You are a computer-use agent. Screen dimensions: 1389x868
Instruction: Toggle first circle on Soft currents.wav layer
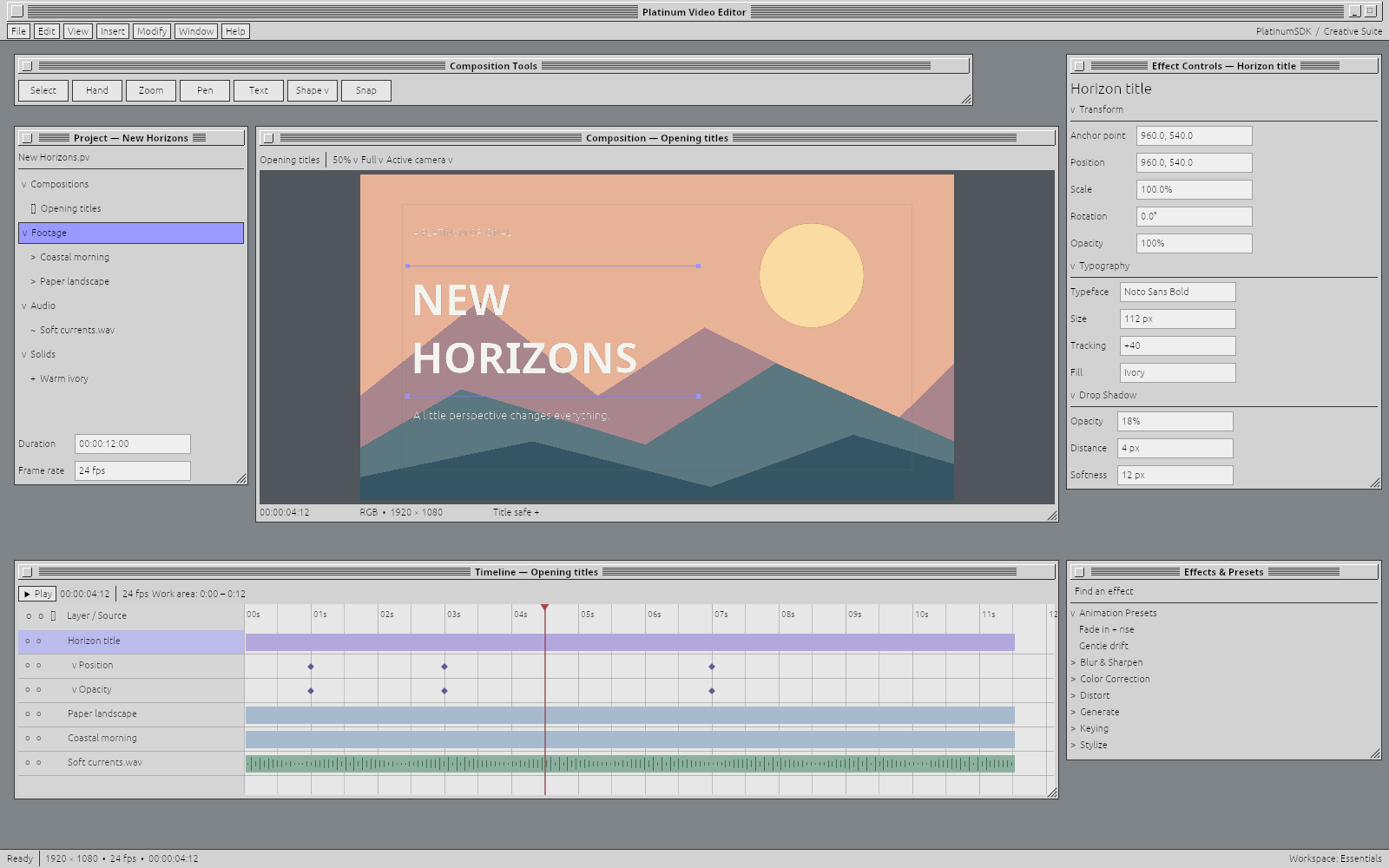pos(28,763)
